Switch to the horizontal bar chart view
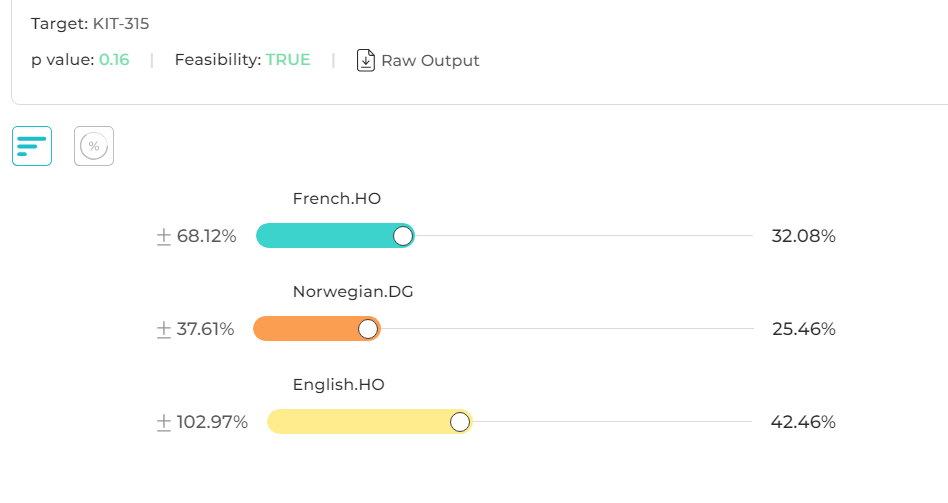This screenshot has width=948, height=503. tap(32, 146)
